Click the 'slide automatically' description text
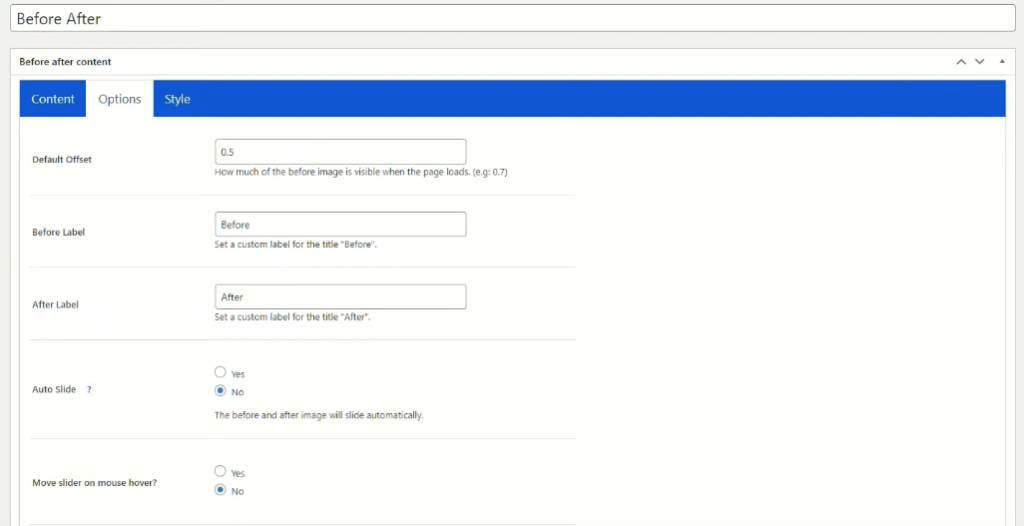Viewport: 1024px width, 526px height. coord(319,415)
